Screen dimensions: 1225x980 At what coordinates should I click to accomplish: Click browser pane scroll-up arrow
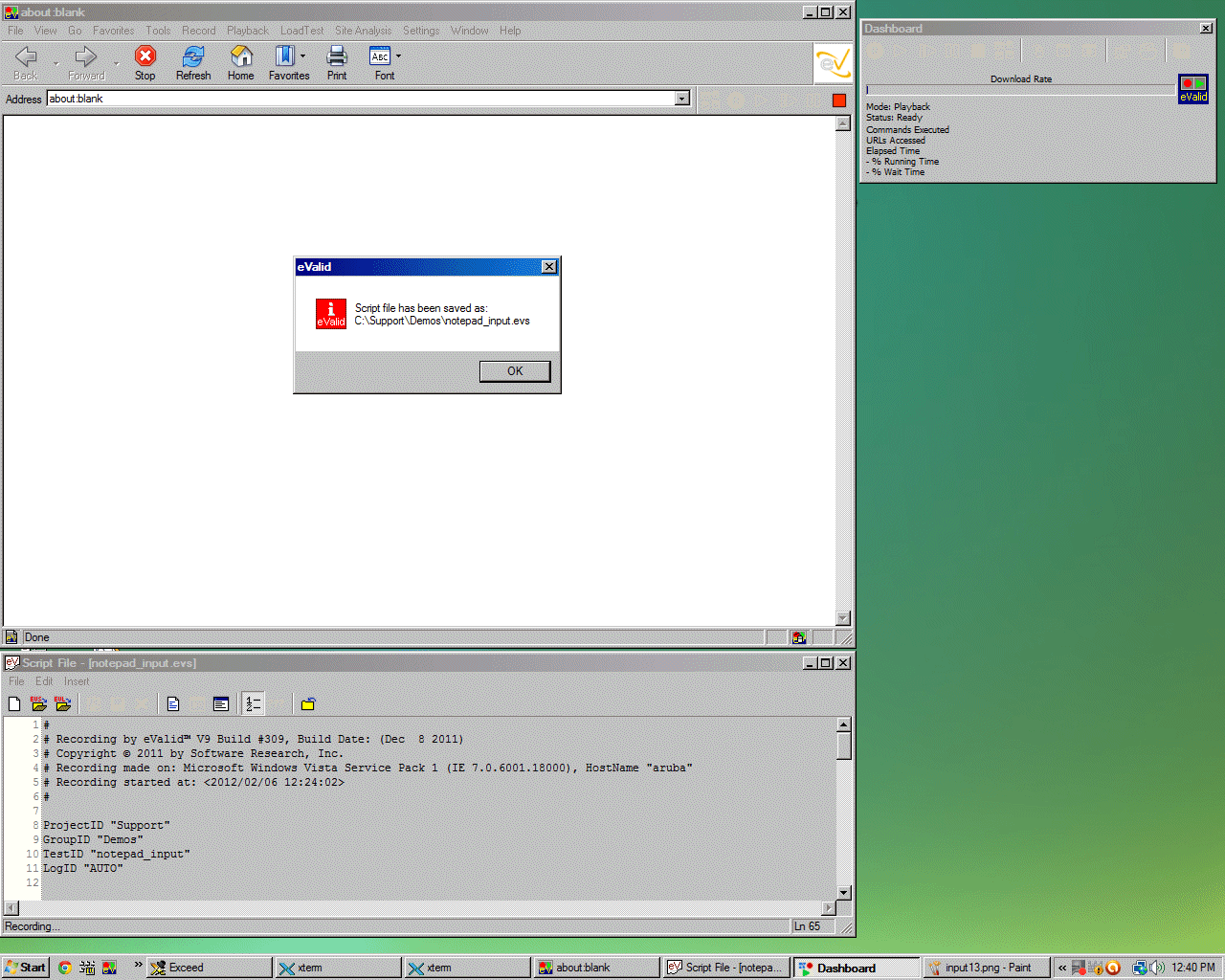843,123
